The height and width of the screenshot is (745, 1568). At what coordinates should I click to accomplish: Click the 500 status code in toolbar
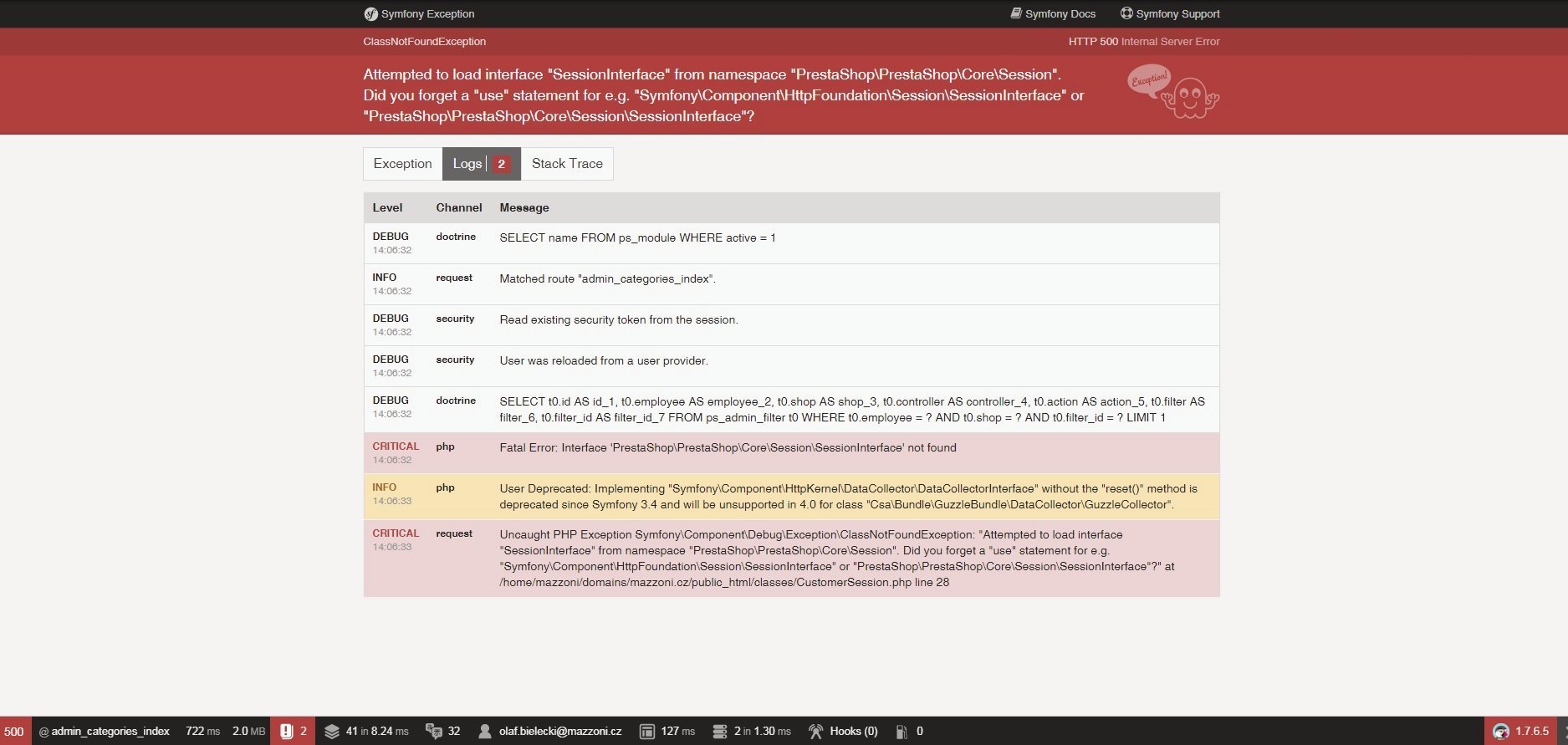tap(14, 731)
